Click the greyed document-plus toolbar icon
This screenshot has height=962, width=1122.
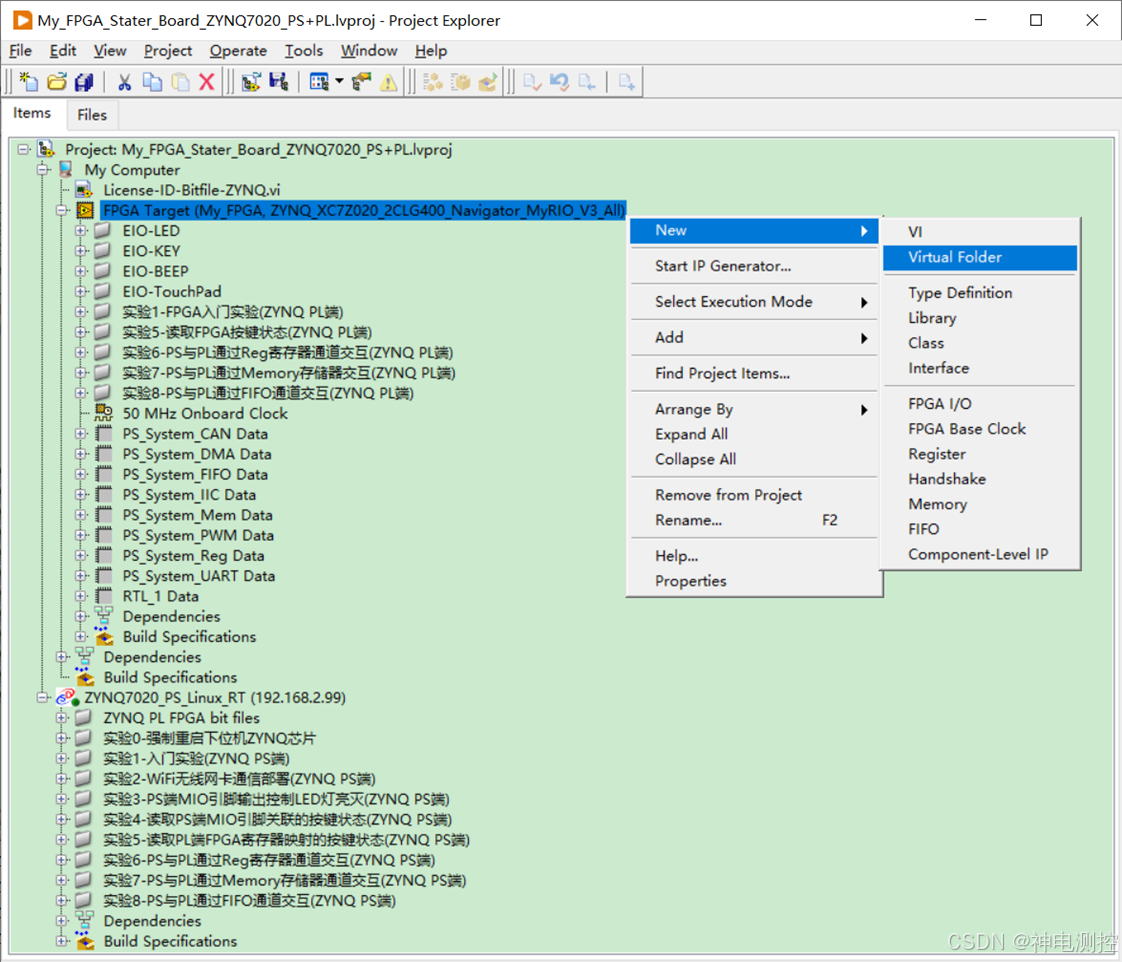pyautogui.click(x=627, y=82)
